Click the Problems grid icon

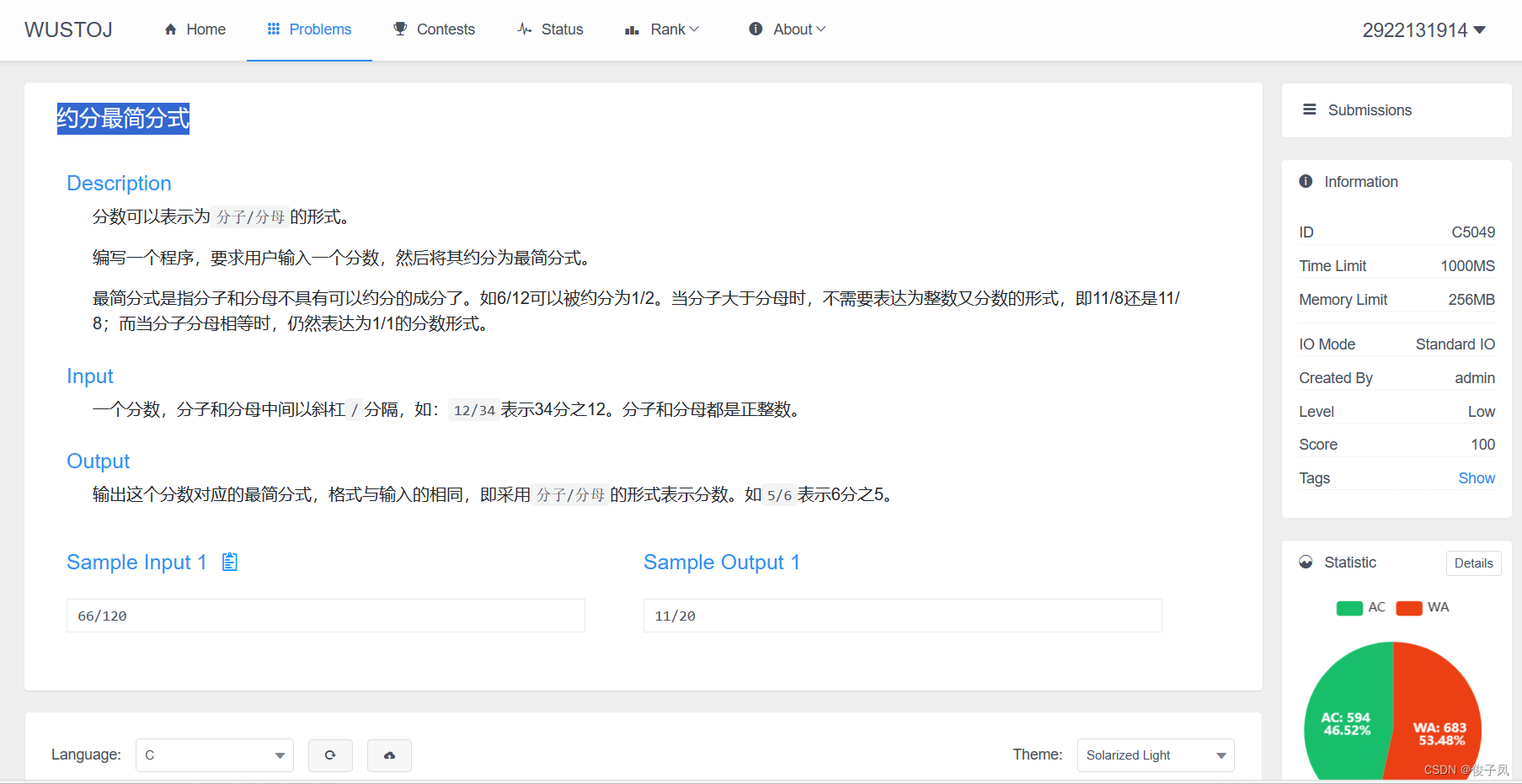point(274,29)
